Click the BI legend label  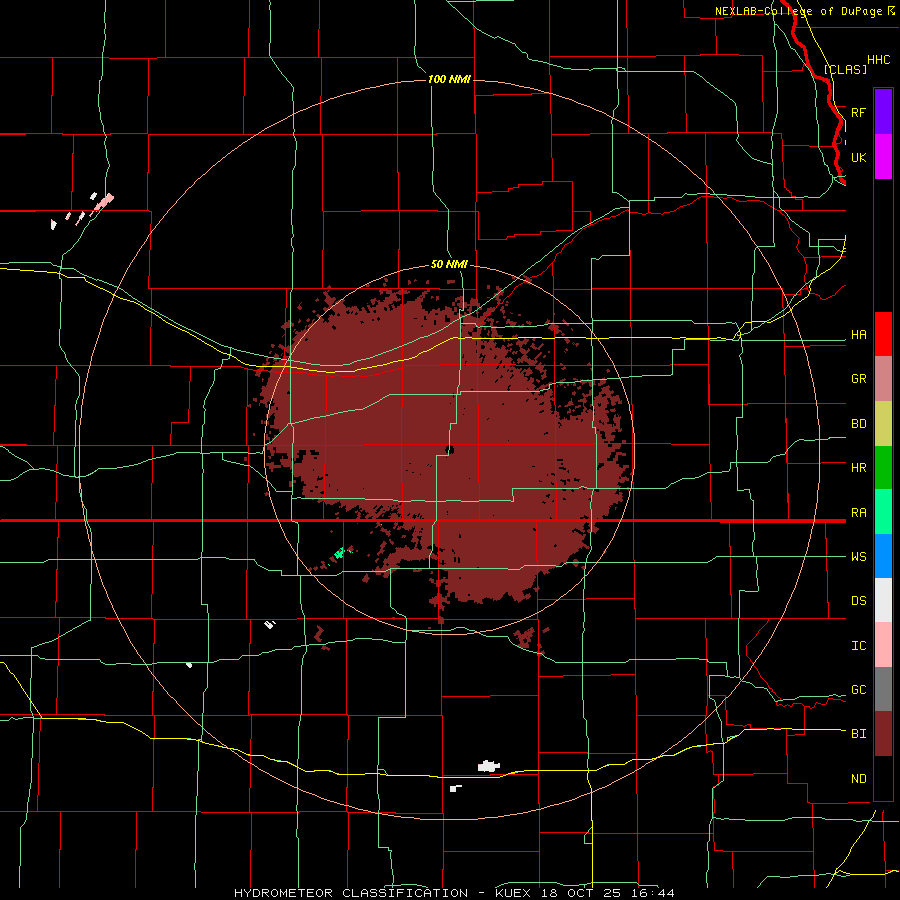point(858,734)
